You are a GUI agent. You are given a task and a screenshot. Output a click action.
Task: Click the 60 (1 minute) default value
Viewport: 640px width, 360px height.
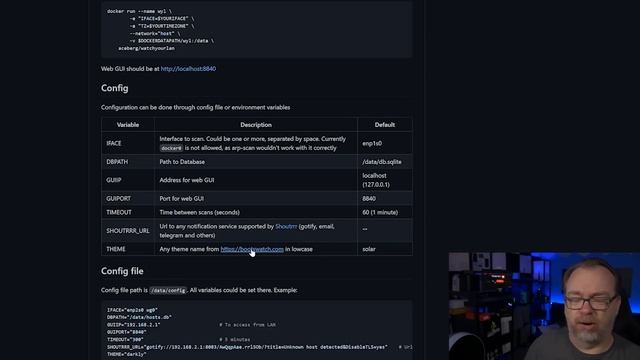[x=380, y=212]
